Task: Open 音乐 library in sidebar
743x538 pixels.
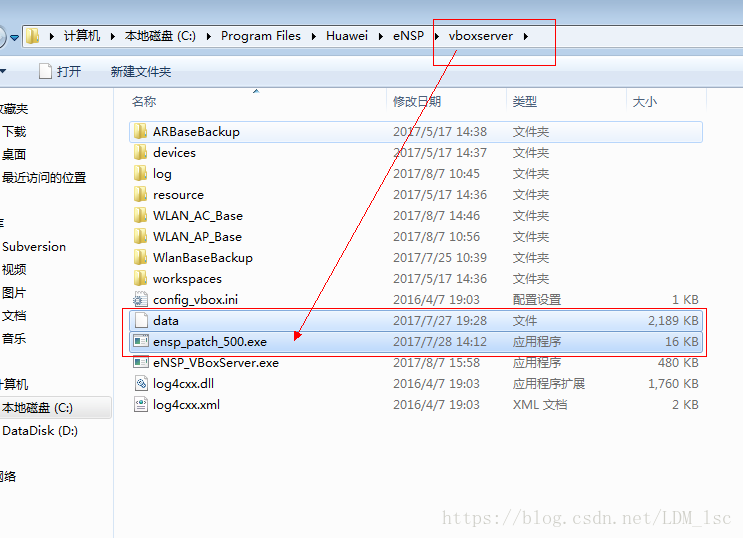Action: 14,338
